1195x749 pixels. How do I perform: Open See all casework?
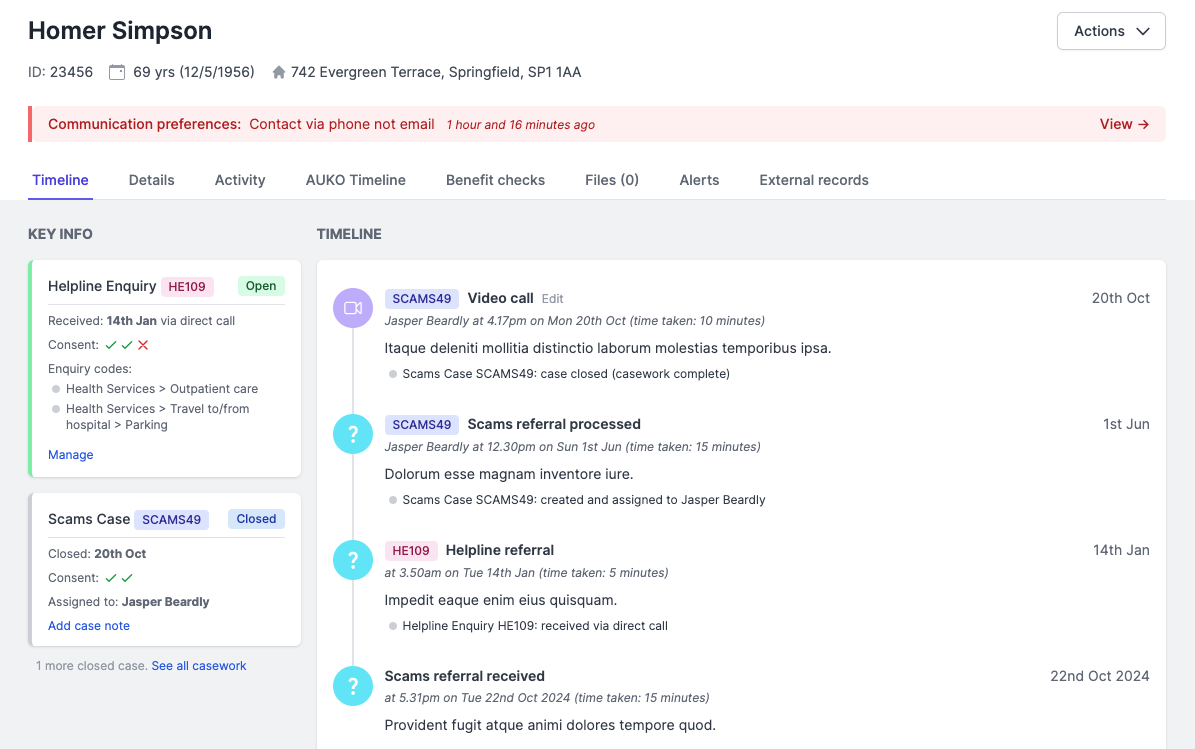(x=198, y=665)
